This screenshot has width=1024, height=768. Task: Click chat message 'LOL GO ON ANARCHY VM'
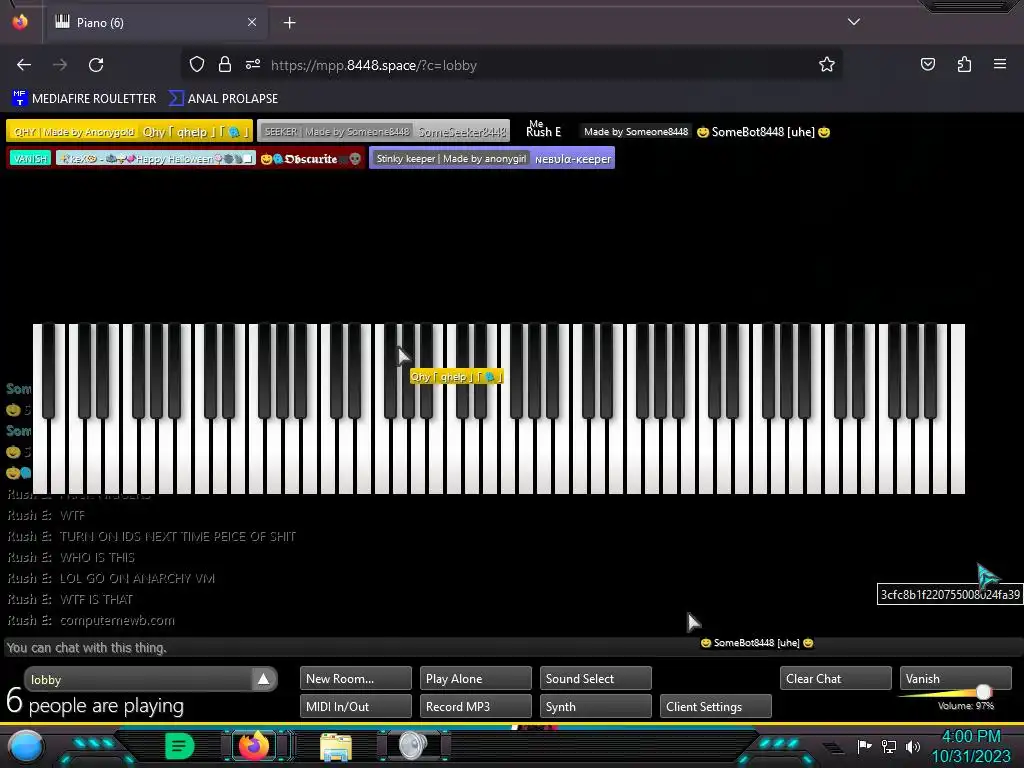(137, 578)
